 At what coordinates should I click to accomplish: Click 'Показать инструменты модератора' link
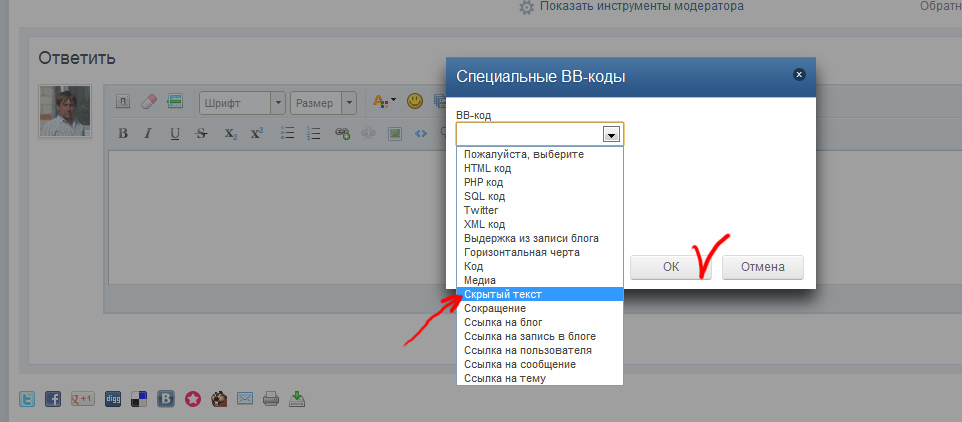point(641,7)
